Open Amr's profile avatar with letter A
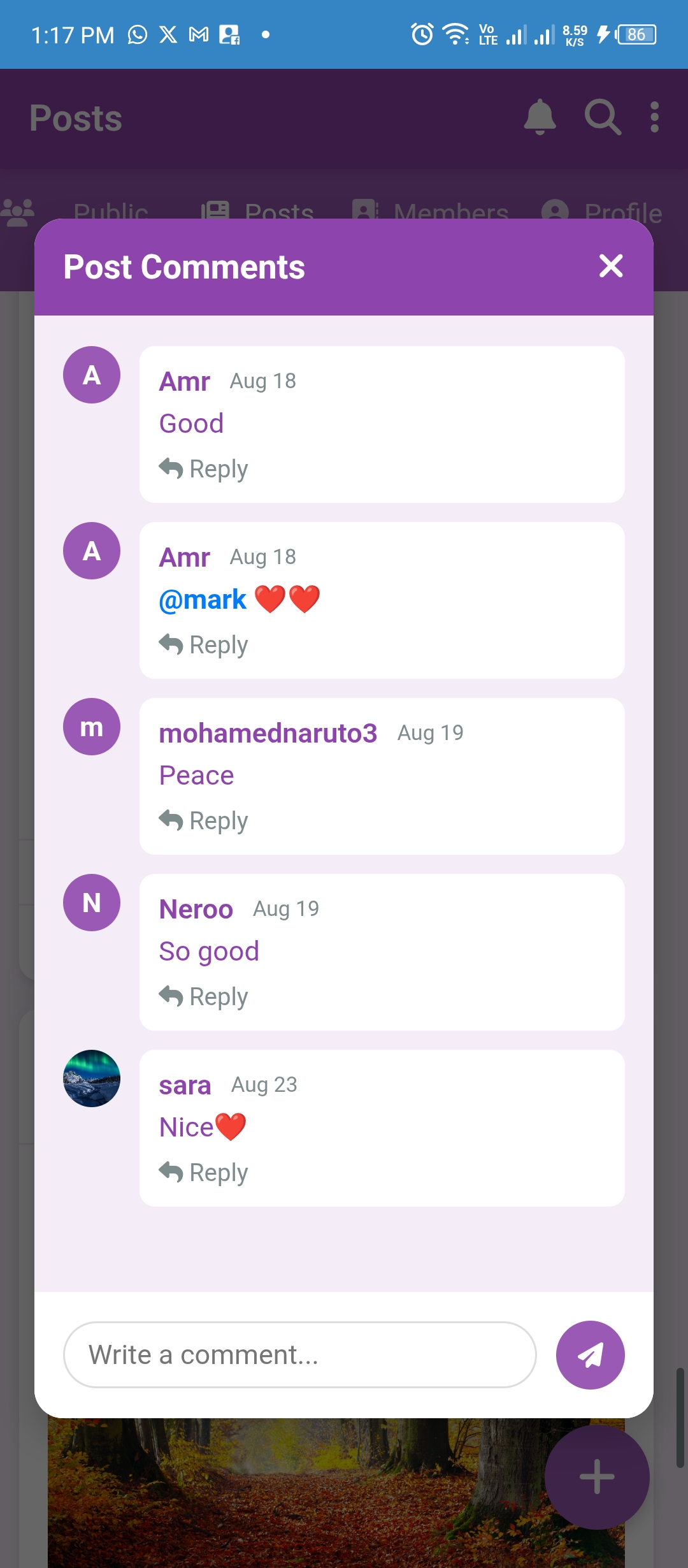 point(92,375)
